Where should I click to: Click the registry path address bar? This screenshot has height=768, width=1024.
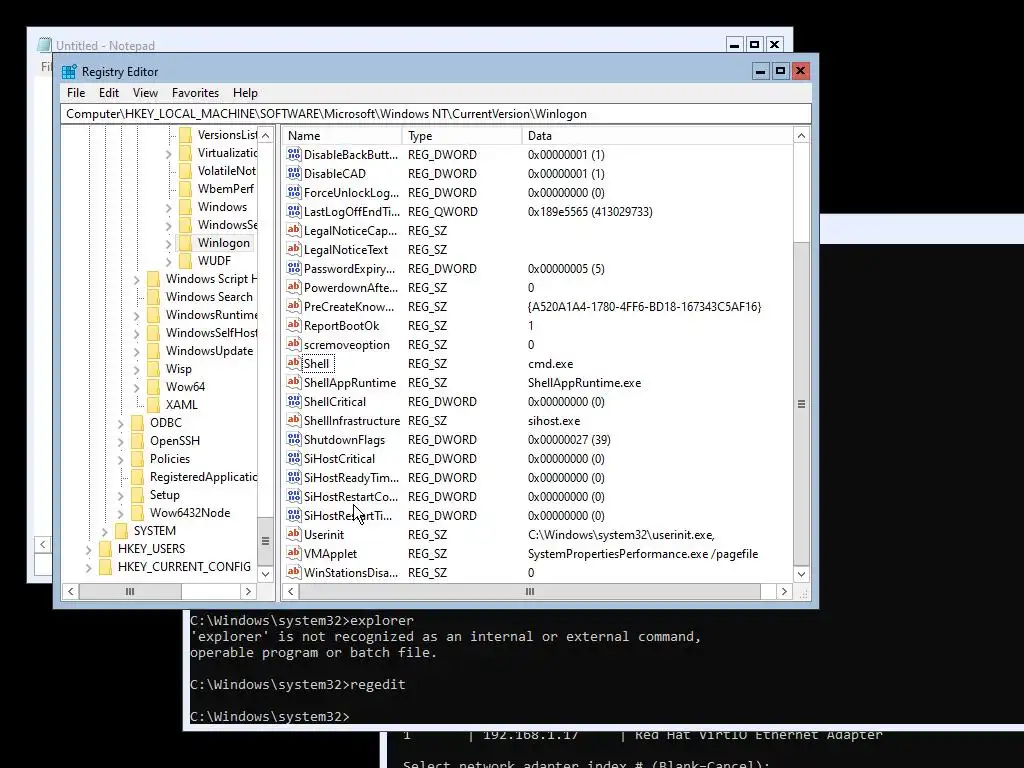pos(436,114)
